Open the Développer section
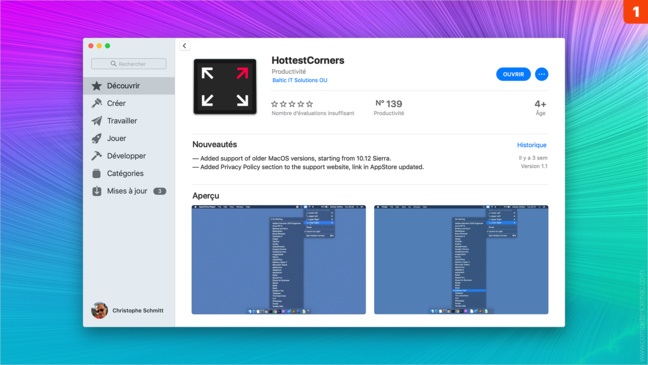 129,156
